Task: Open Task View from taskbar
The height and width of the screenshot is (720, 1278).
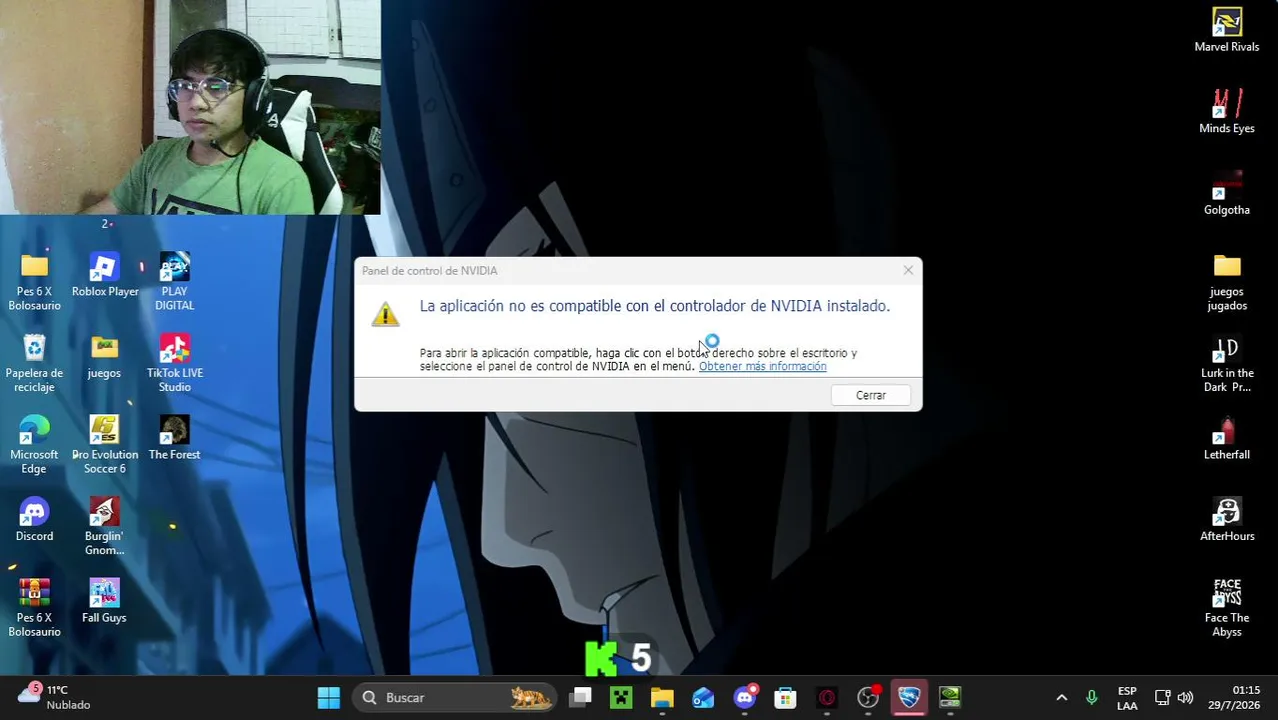Action: 580,697
